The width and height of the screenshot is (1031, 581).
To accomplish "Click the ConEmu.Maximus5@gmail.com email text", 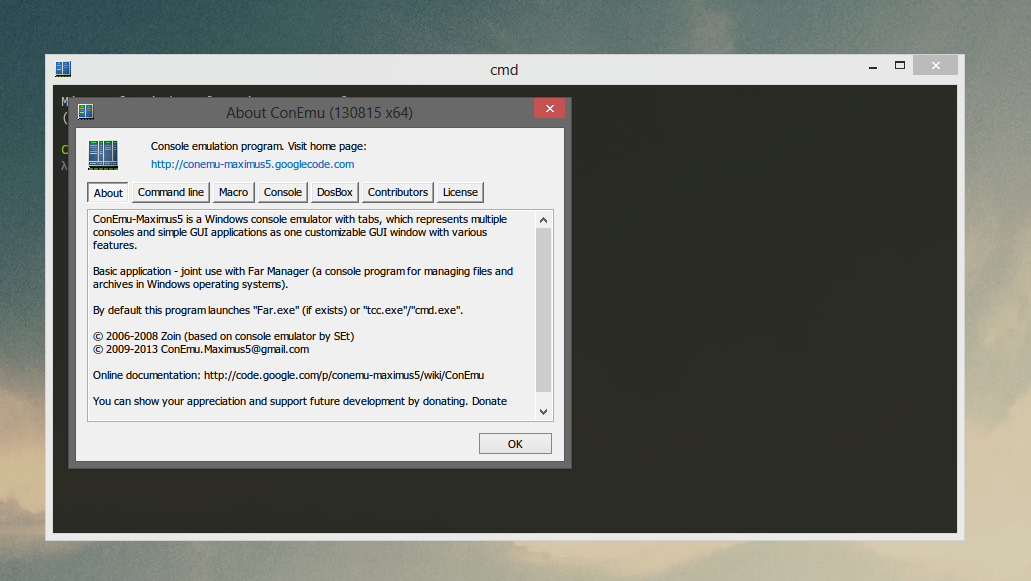I will [235, 350].
